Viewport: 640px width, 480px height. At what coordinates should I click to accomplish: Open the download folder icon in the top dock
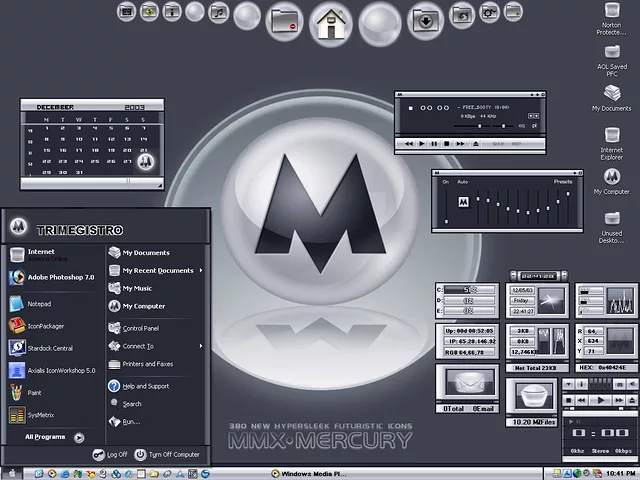[427, 20]
